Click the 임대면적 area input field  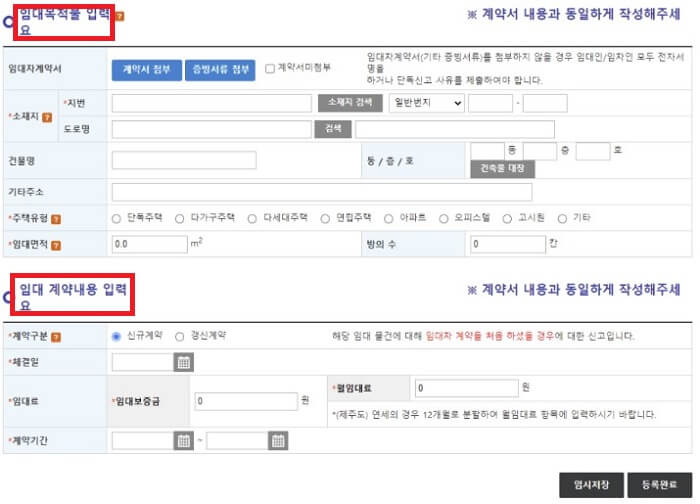[150, 244]
